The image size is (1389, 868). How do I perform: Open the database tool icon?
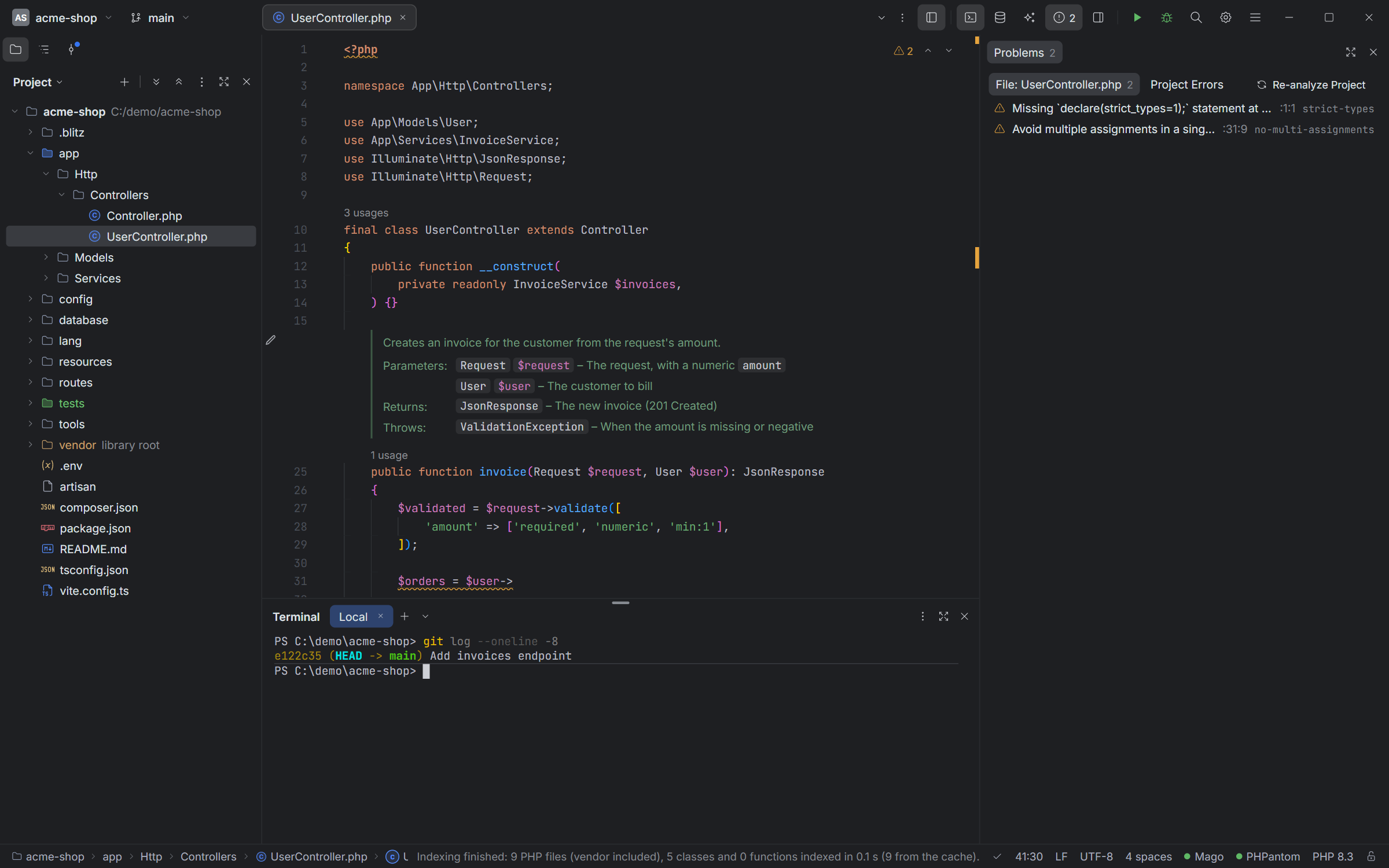coord(1000,17)
